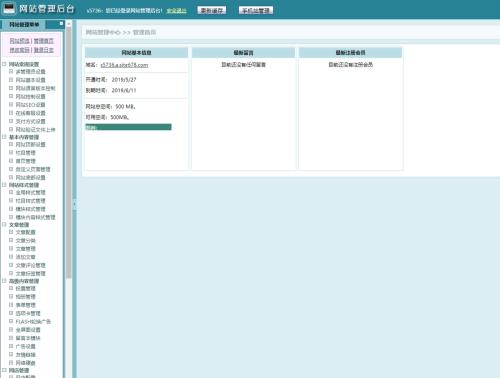Open 网络硬盘 in sidebar
500x378 pixels.
25,363
